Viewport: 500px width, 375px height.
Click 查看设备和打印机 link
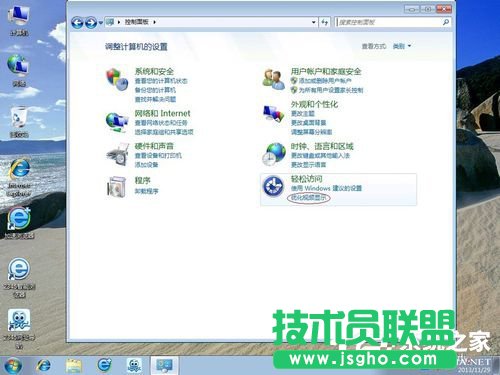pyautogui.click(x=158, y=155)
